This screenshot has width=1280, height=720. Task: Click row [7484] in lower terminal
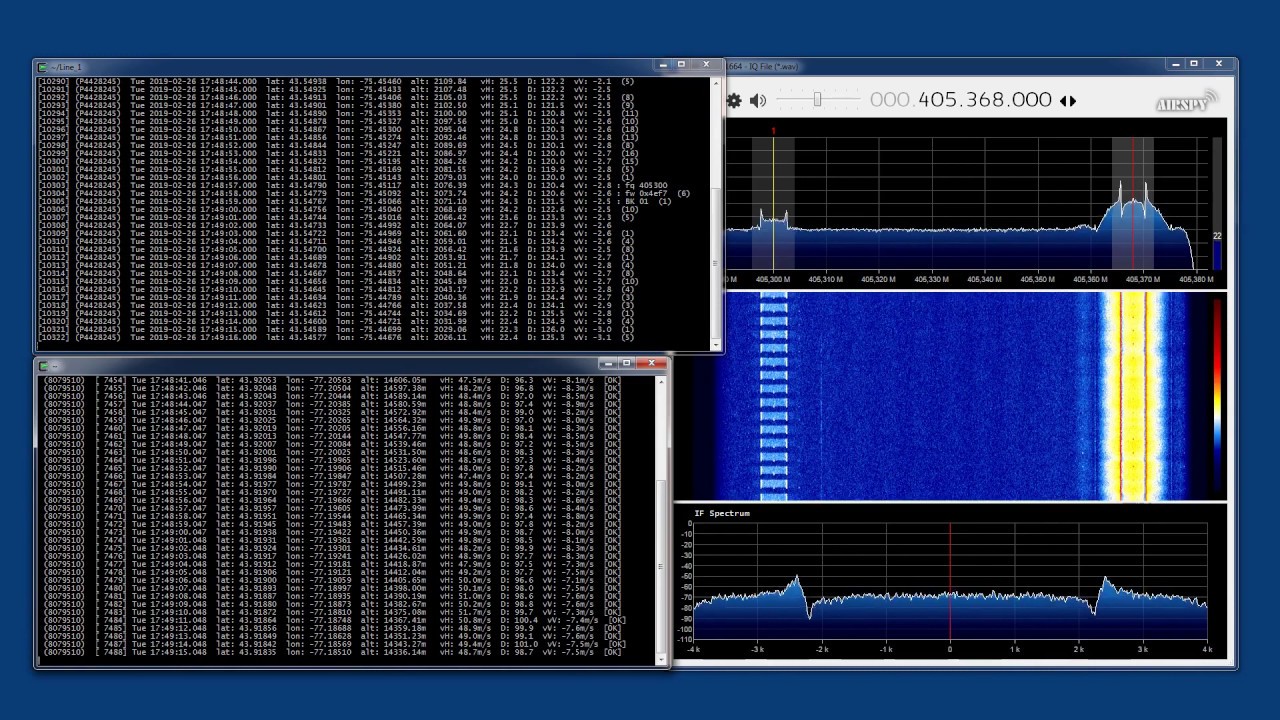(x=336, y=620)
